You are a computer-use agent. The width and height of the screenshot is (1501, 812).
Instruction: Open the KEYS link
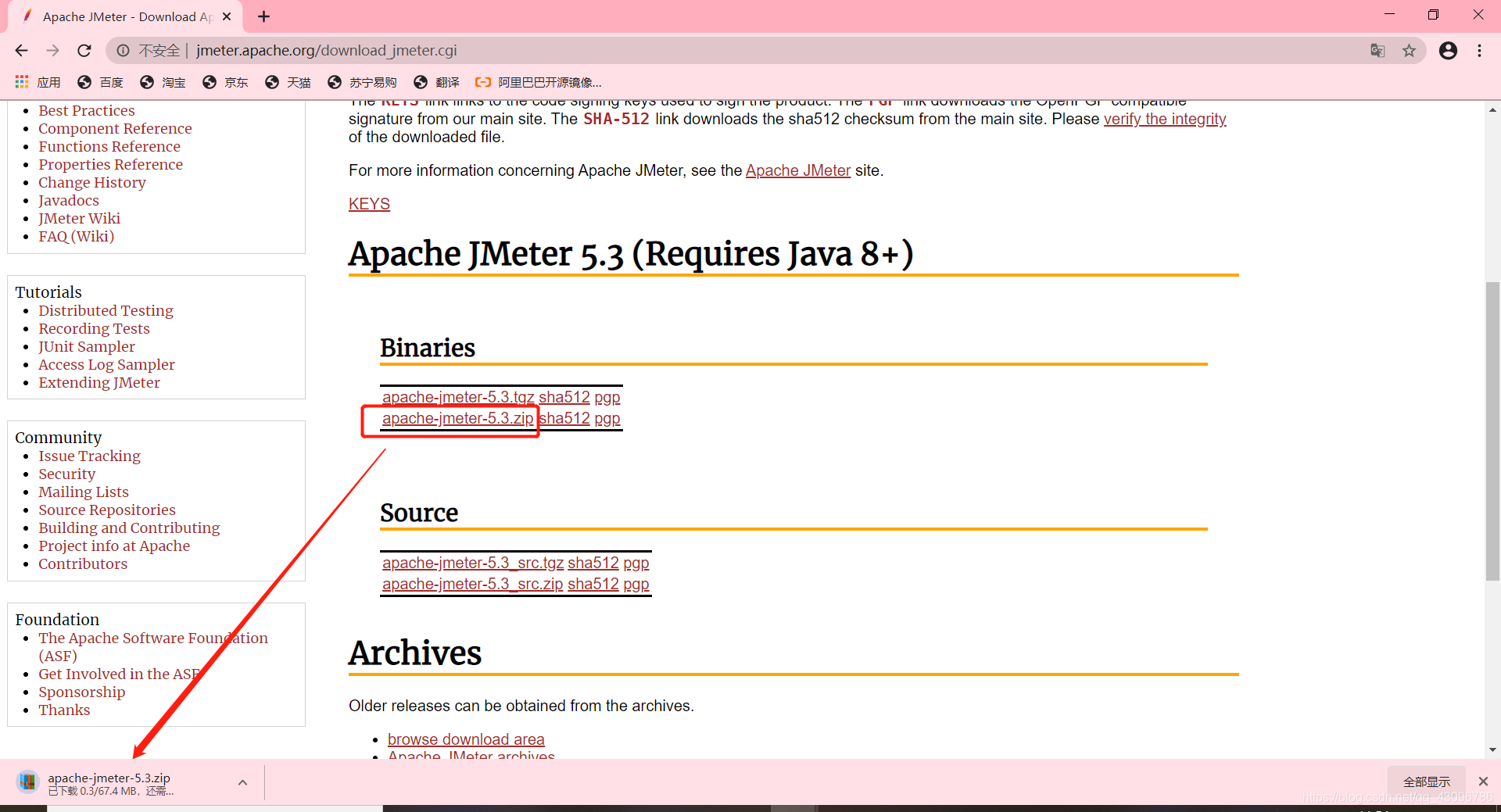369,204
